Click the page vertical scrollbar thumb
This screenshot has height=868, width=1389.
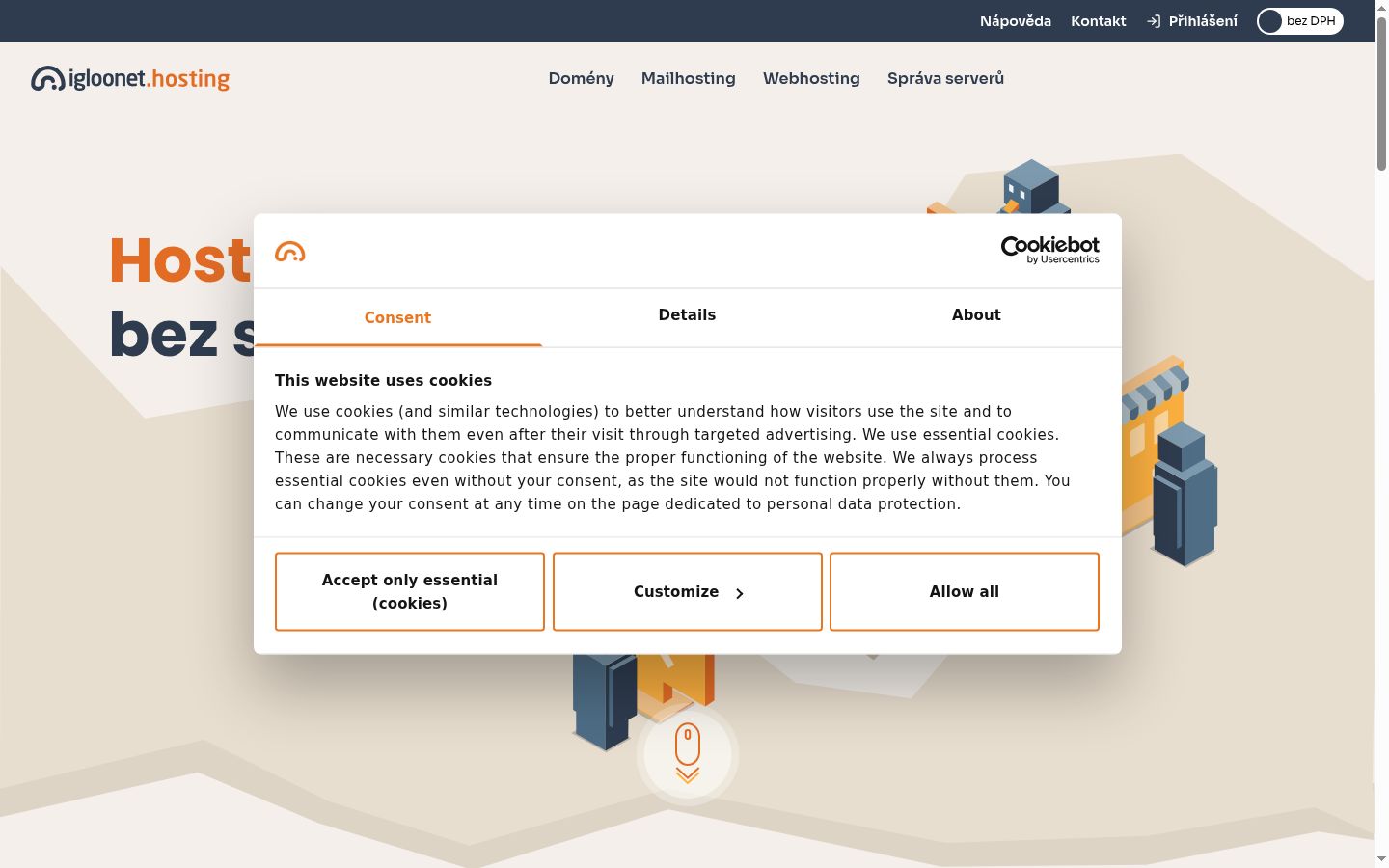pyautogui.click(x=1381, y=95)
